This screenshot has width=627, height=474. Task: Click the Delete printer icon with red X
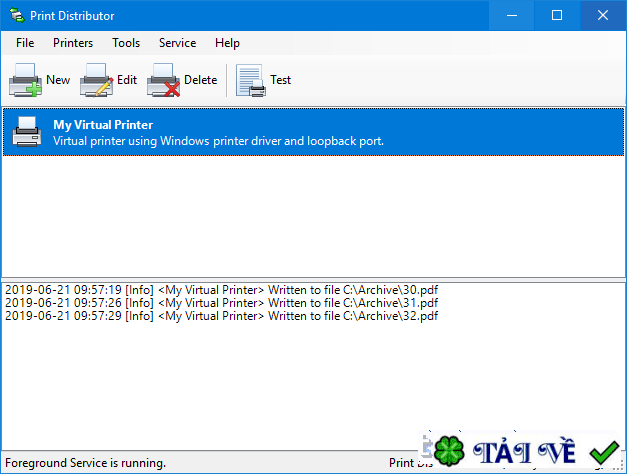point(163,80)
